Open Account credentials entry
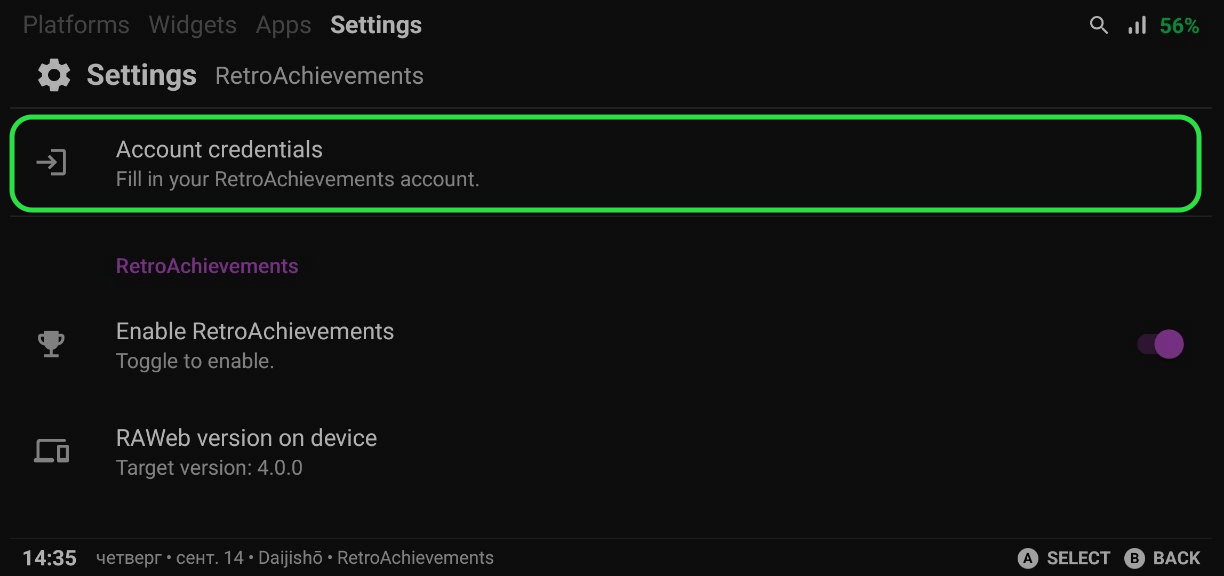This screenshot has height=576, width=1224. point(605,164)
